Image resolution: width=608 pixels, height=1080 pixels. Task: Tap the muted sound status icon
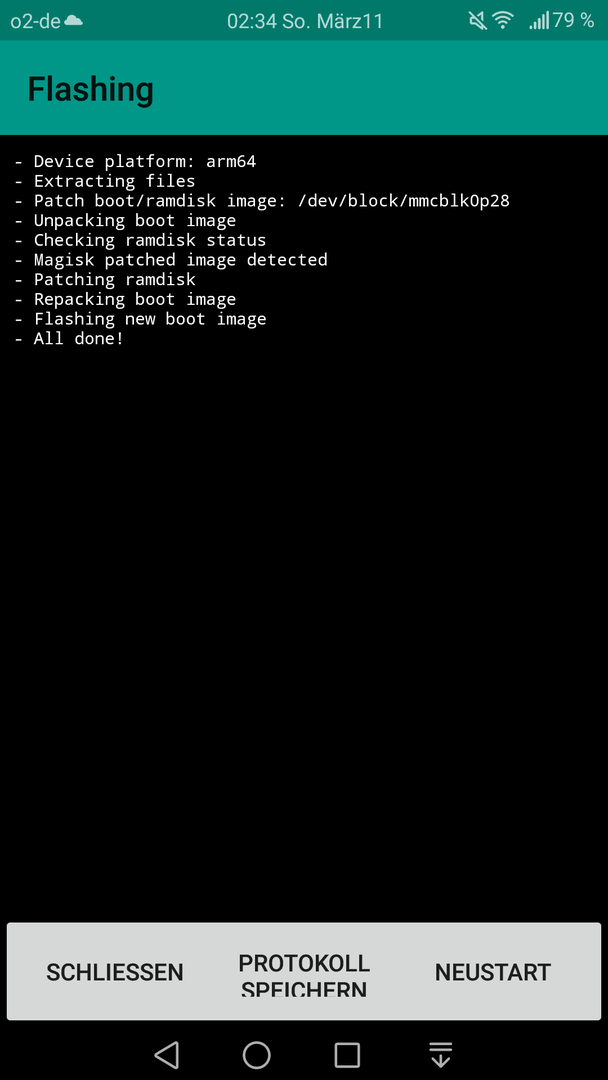(x=478, y=21)
